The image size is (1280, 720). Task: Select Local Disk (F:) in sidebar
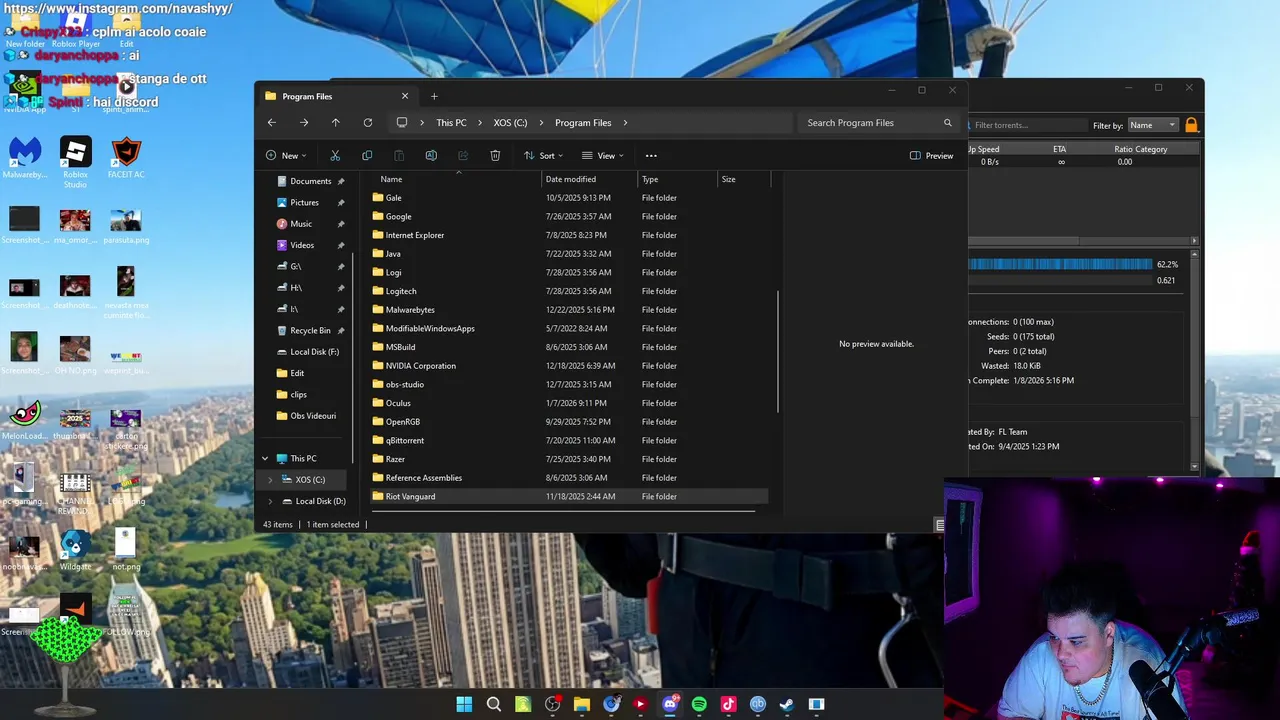coord(314,352)
